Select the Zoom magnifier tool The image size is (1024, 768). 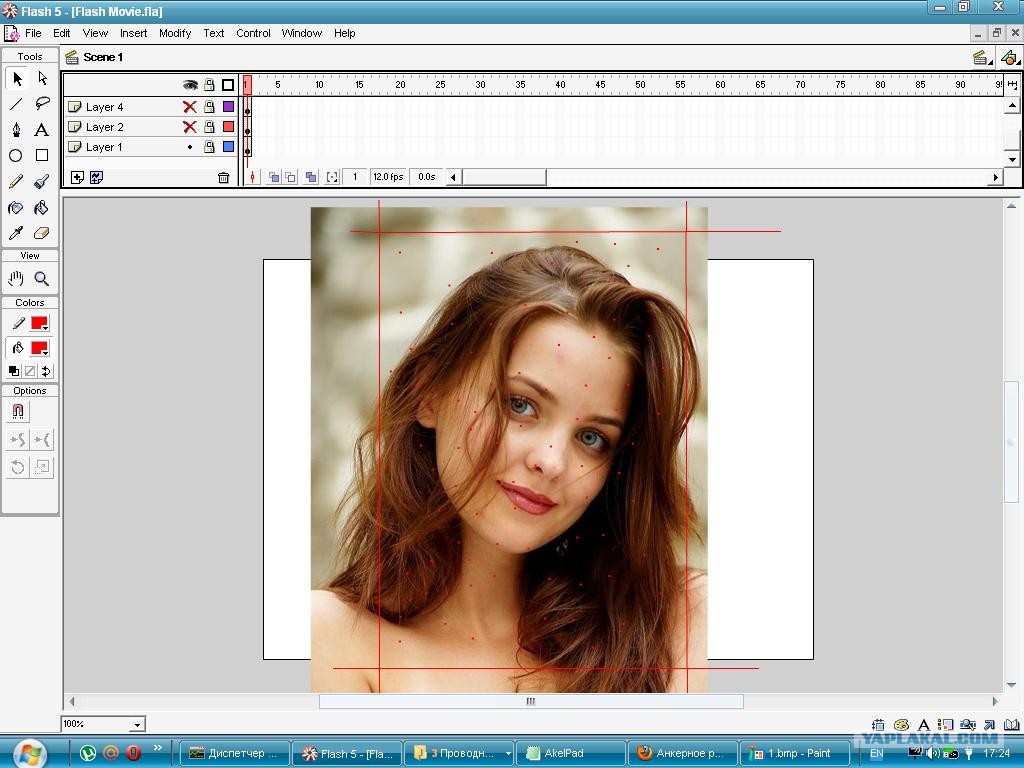(x=42, y=279)
